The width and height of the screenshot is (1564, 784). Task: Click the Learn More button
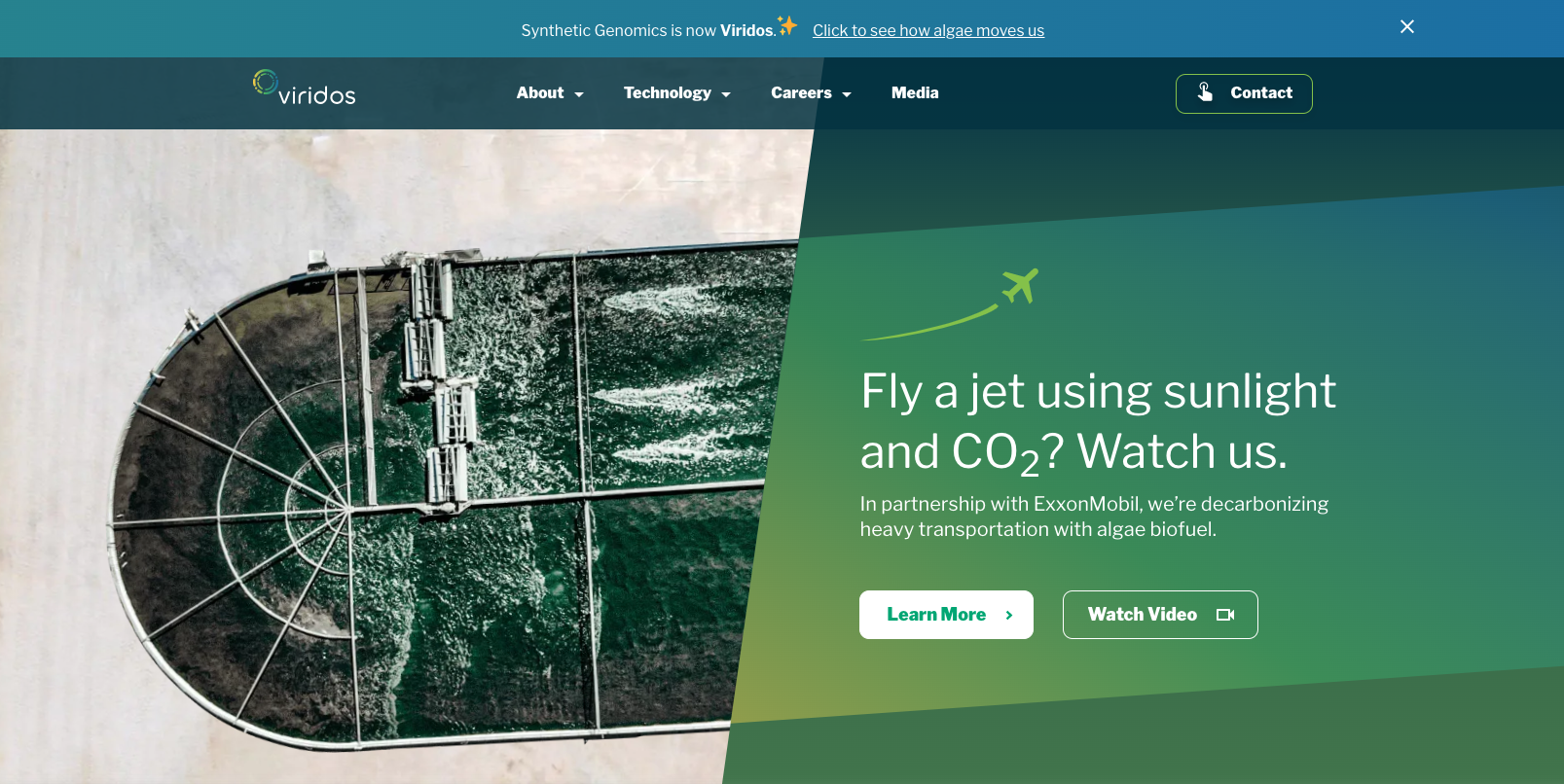coord(946,615)
